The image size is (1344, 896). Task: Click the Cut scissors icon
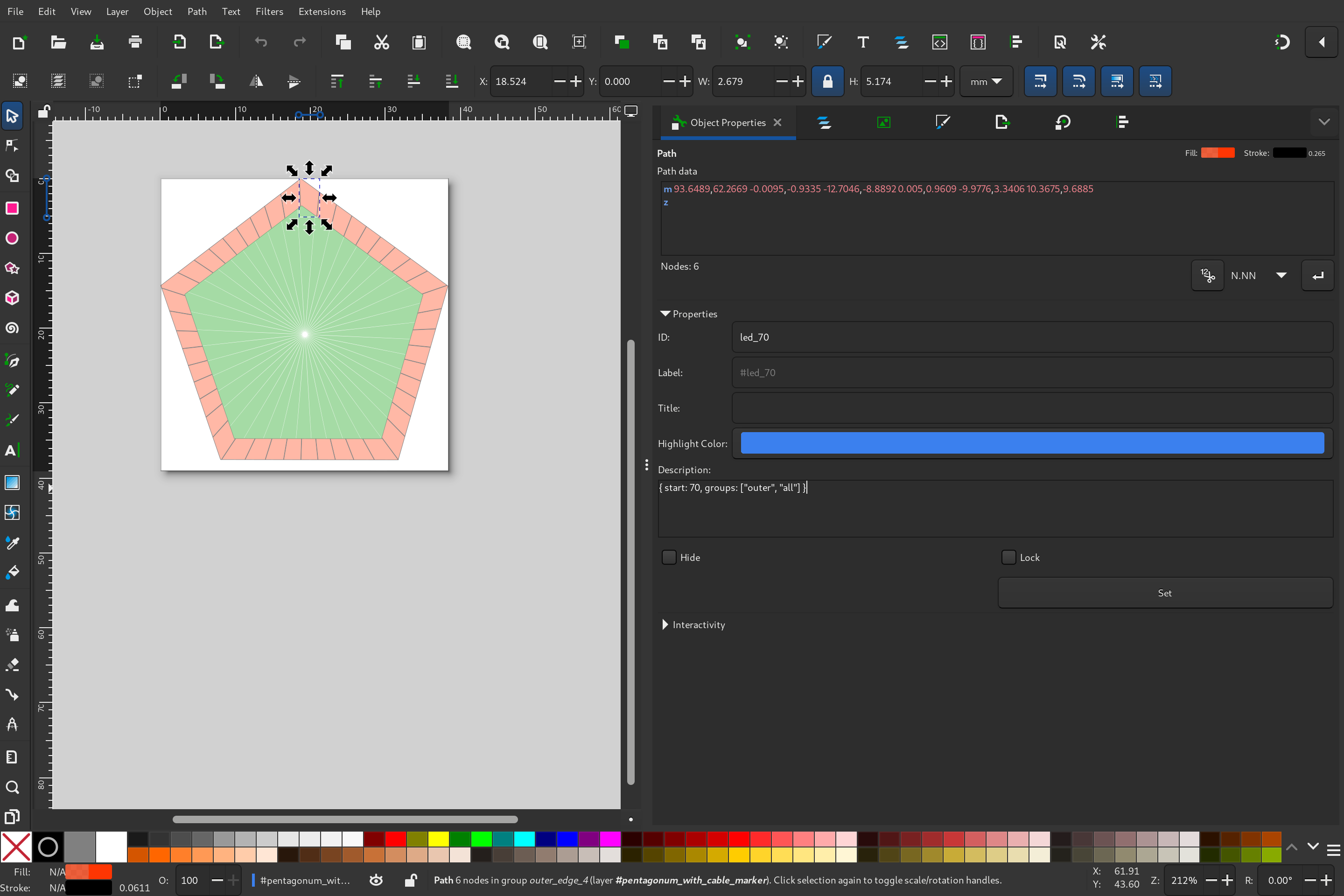381,42
